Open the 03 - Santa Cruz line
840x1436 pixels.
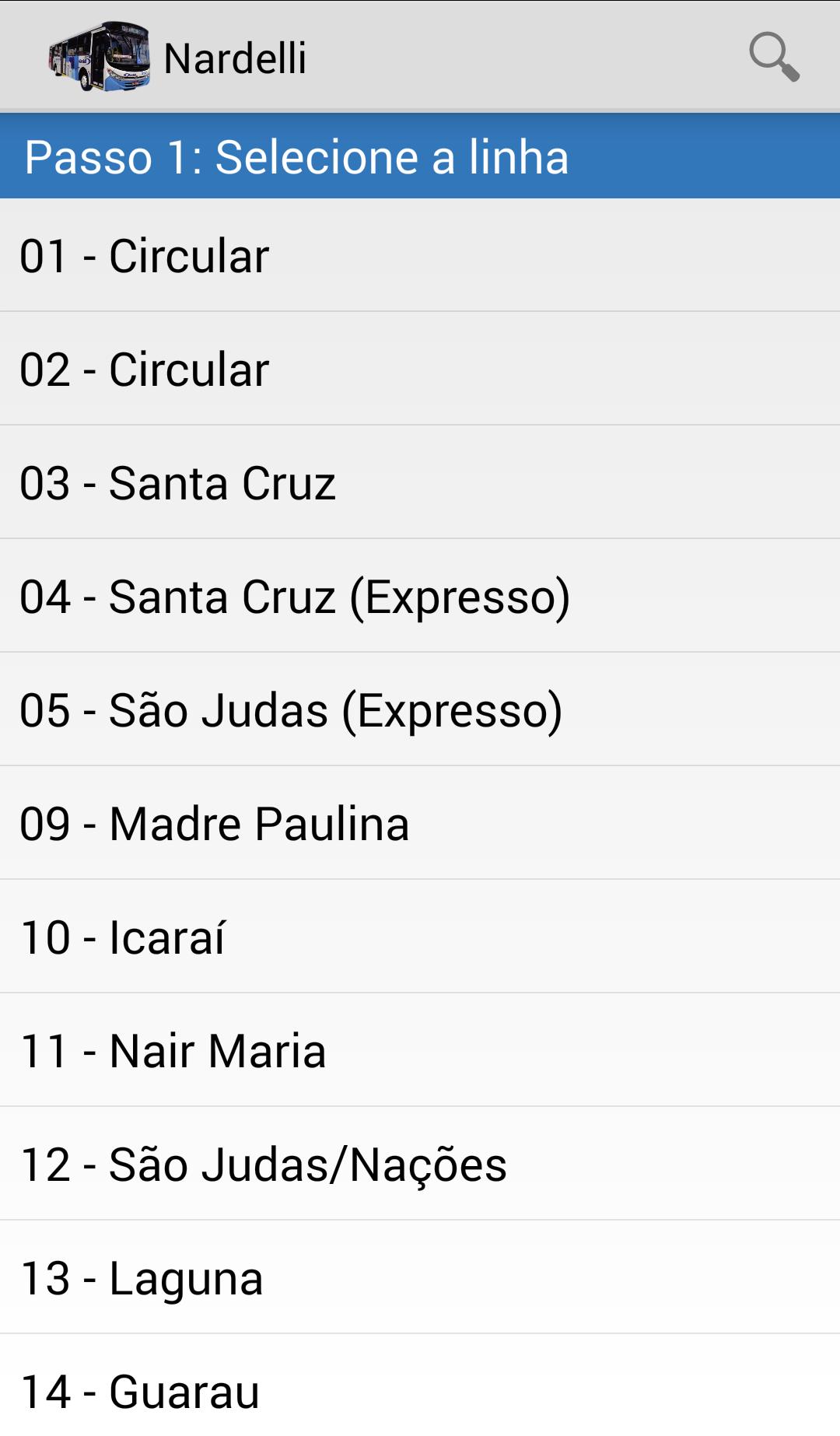(420, 482)
